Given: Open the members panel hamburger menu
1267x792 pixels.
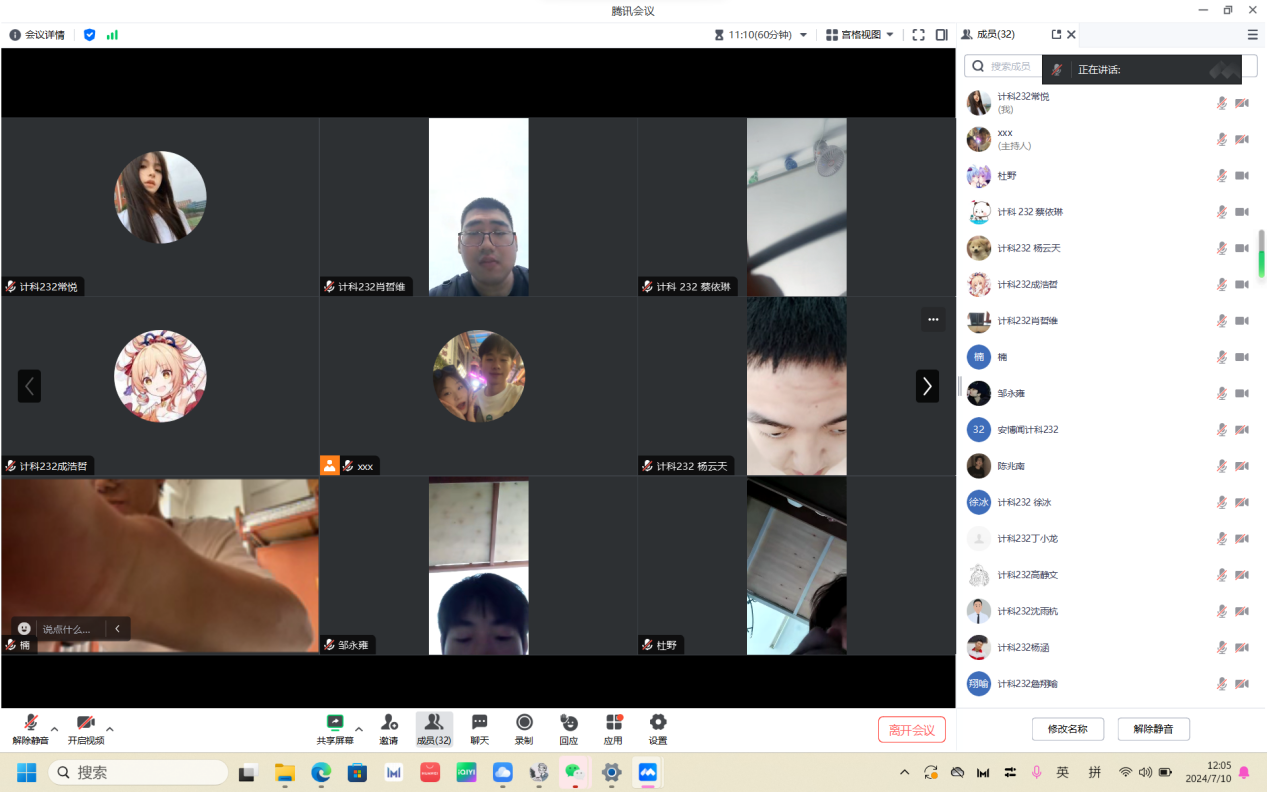Looking at the screenshot, I should [x=1252, y=35].
